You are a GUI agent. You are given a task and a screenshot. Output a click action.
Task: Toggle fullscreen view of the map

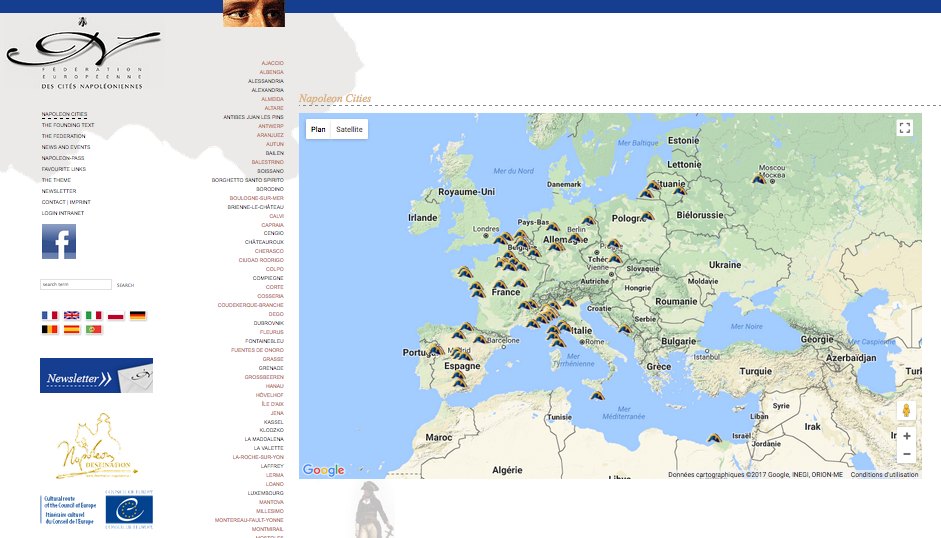(x=905, y=128)
